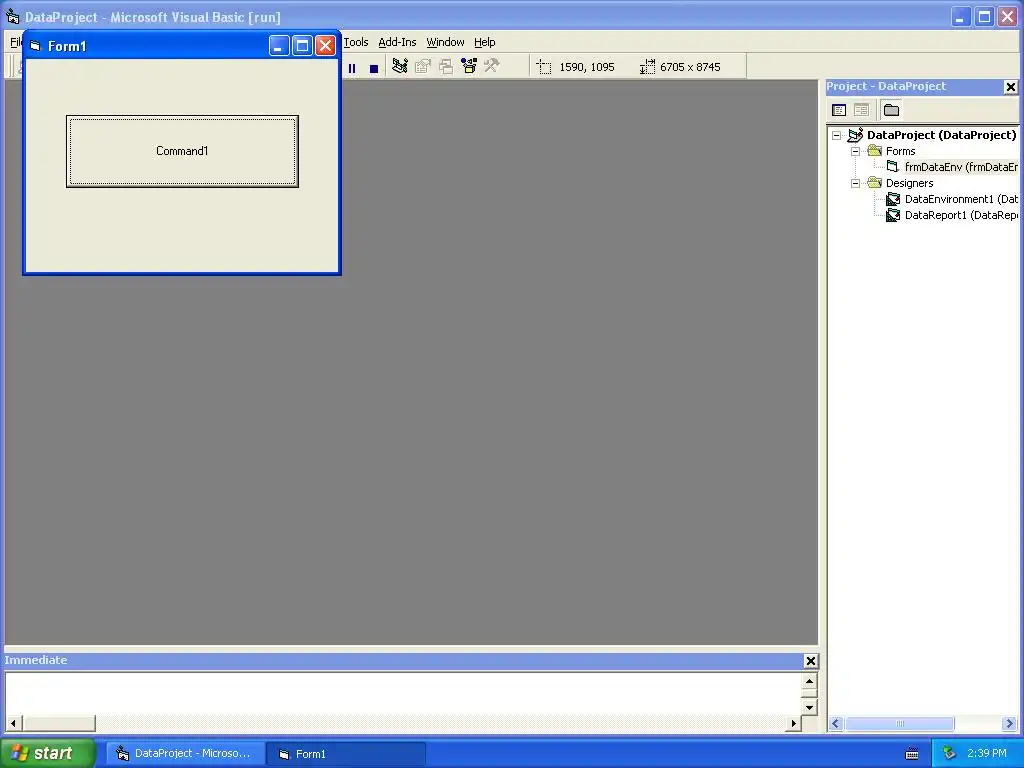Toggle Folders view in Project panel

point(891,110)
